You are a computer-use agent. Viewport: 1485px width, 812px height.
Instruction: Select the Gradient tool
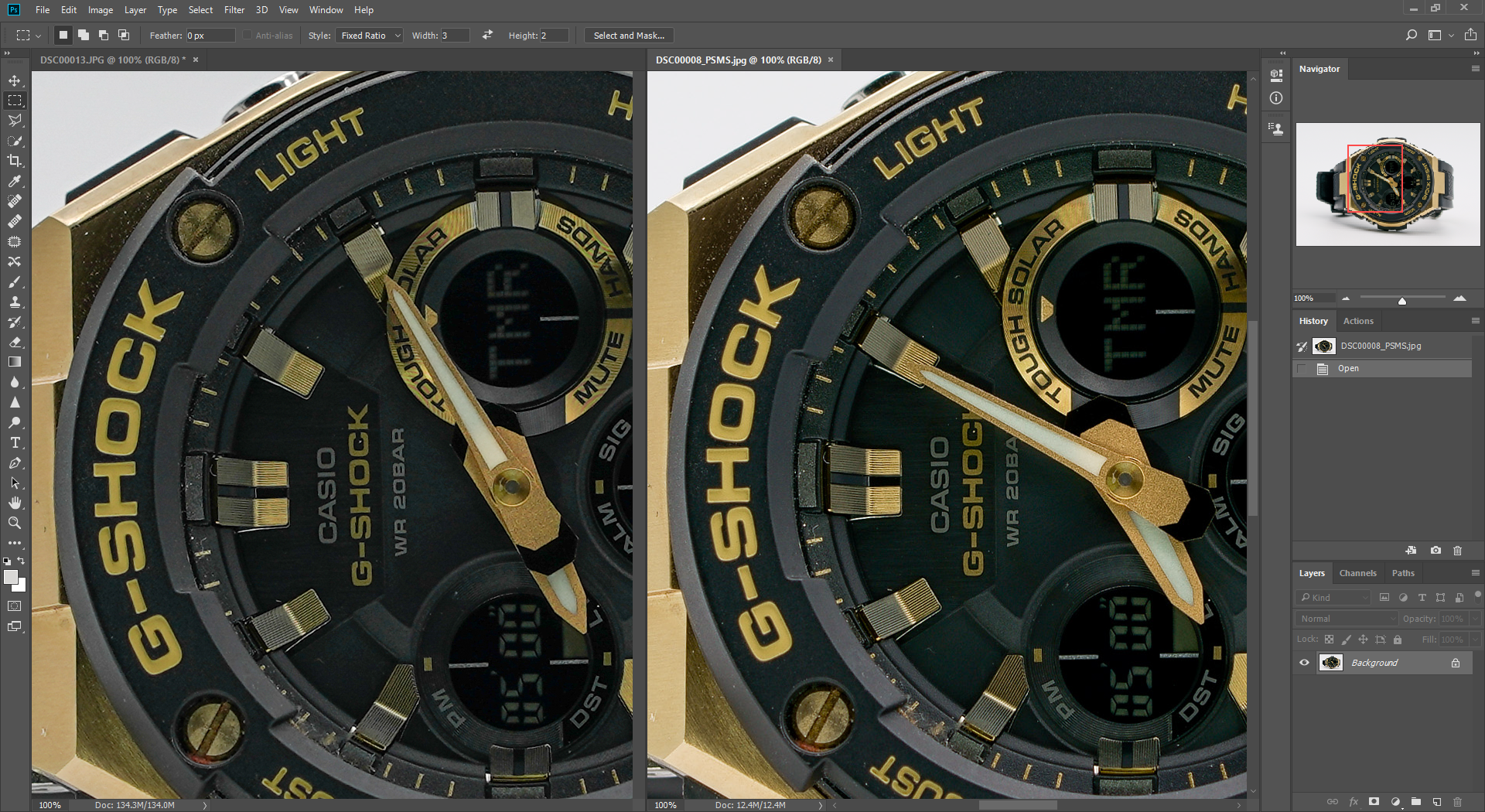(x=15, y=362)
